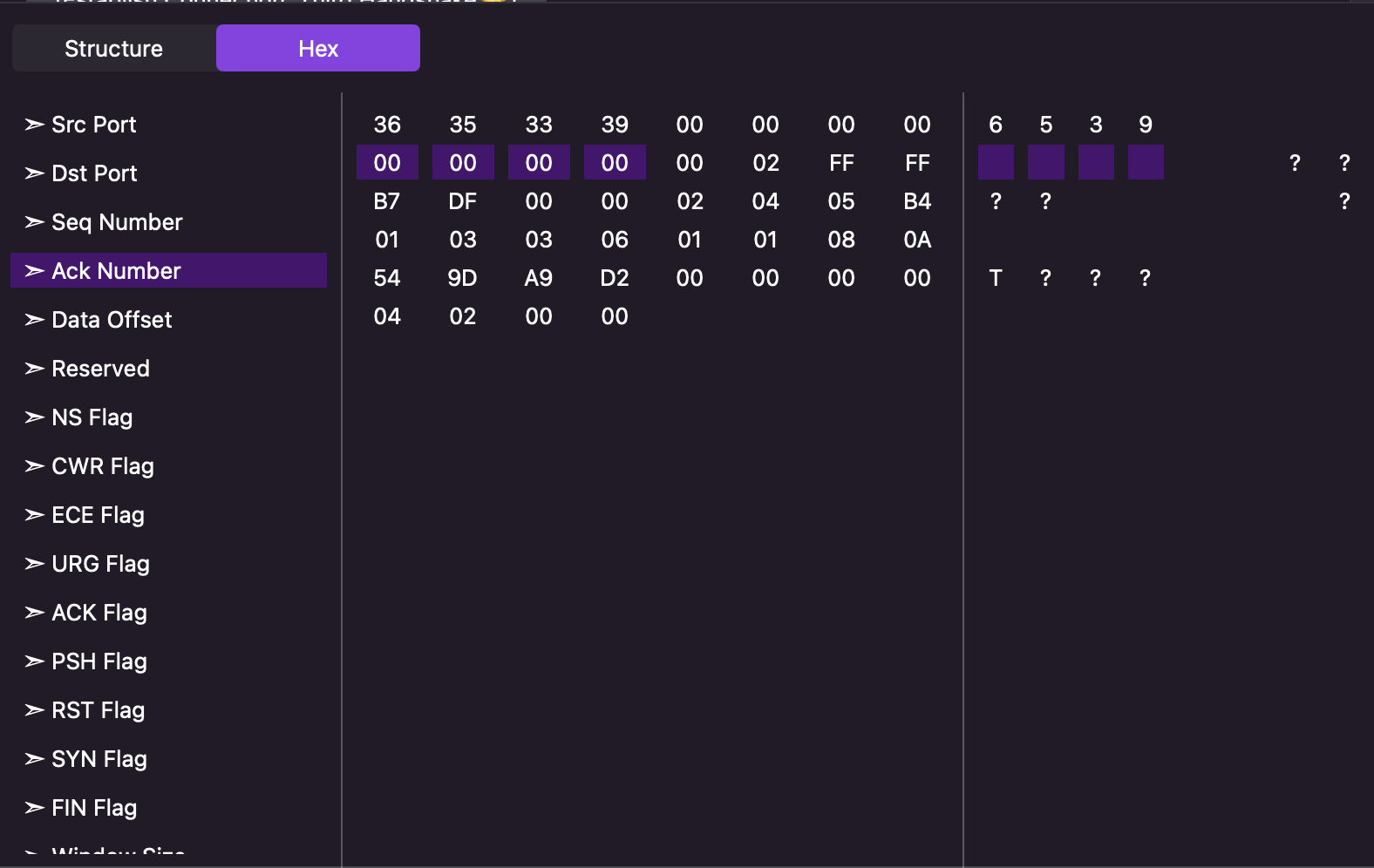Click hex byte 9D
Image resolution: width=1374 pixels, height=868 pixels.
click(463, 278)
